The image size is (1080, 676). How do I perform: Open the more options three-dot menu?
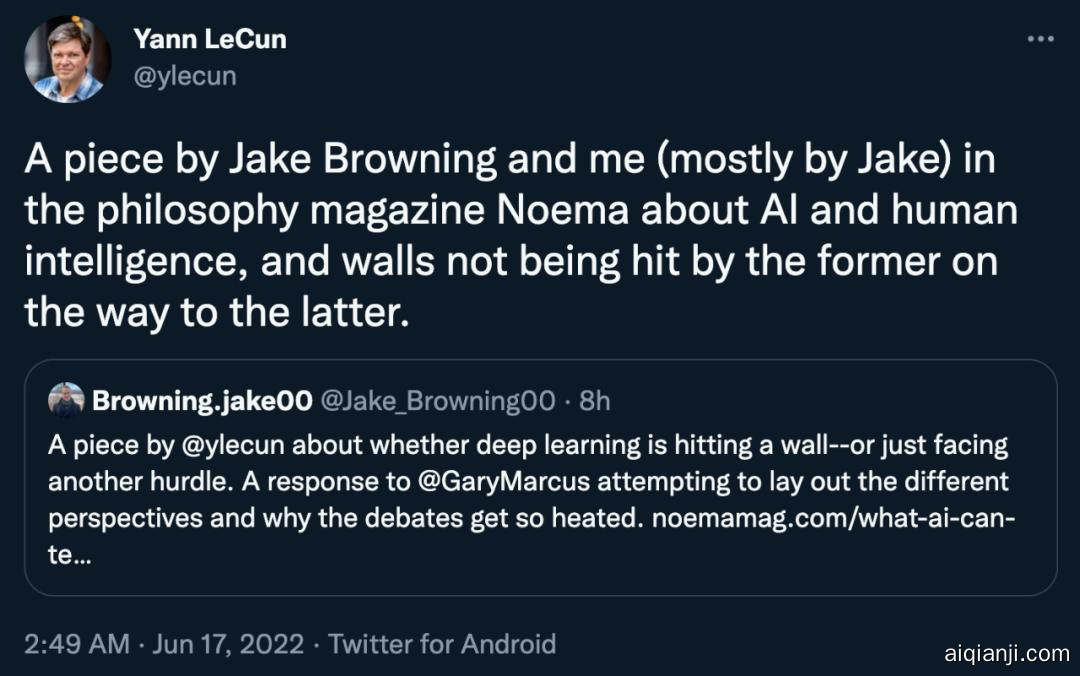(1041, 39)
